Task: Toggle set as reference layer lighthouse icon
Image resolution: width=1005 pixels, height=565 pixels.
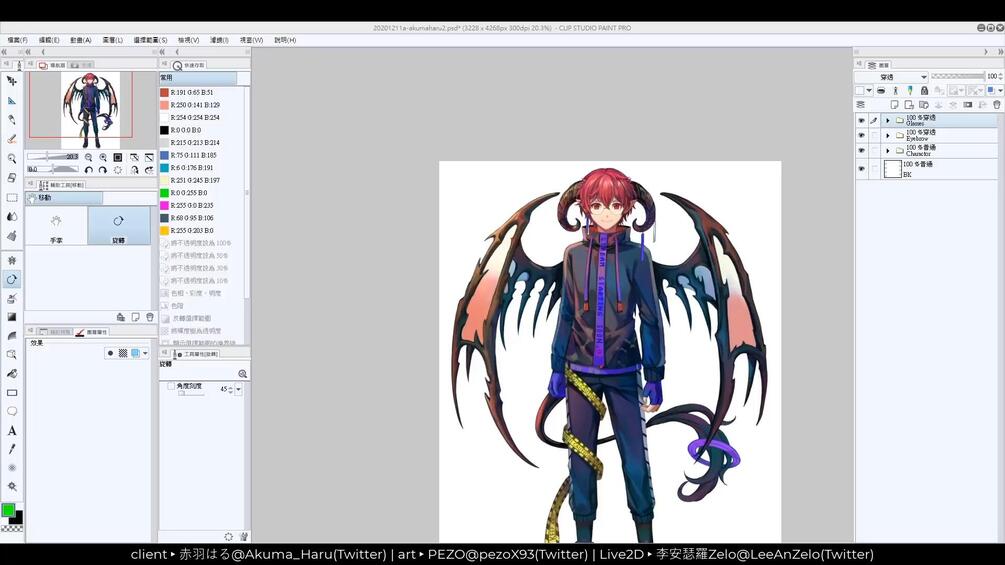Action: 895,90
